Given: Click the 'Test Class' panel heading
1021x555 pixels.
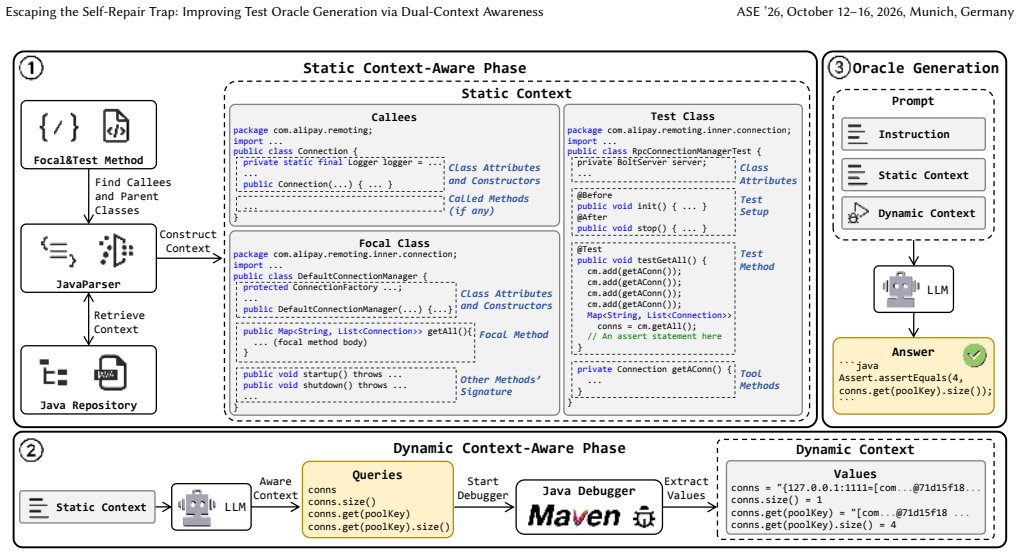Looking at the screenshot, I should coord(682,116).
